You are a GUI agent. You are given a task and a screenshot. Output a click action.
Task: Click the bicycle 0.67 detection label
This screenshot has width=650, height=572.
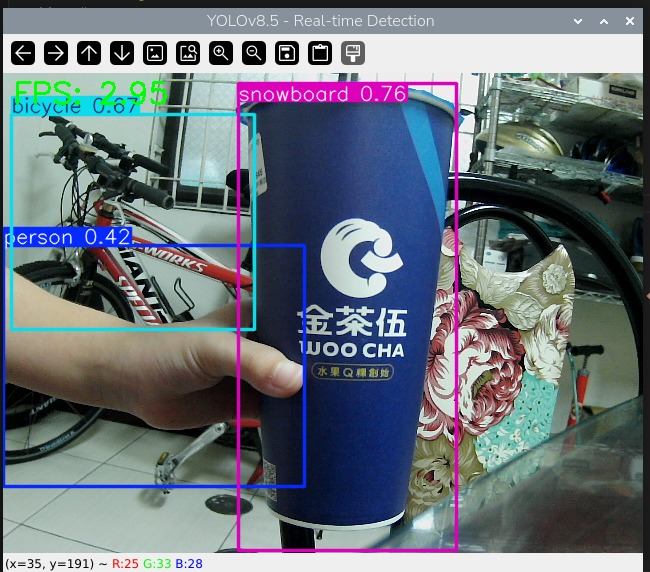75,107
